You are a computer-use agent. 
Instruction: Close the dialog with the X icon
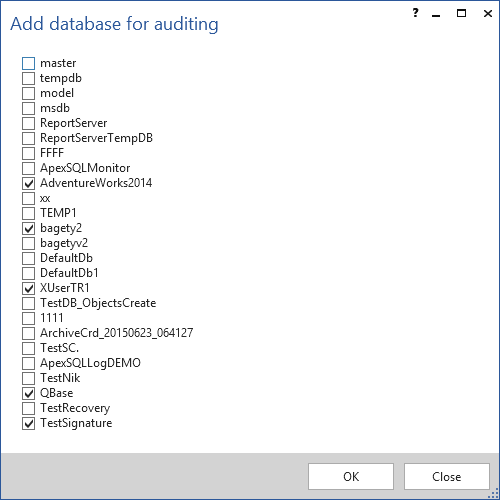point(488,13)
